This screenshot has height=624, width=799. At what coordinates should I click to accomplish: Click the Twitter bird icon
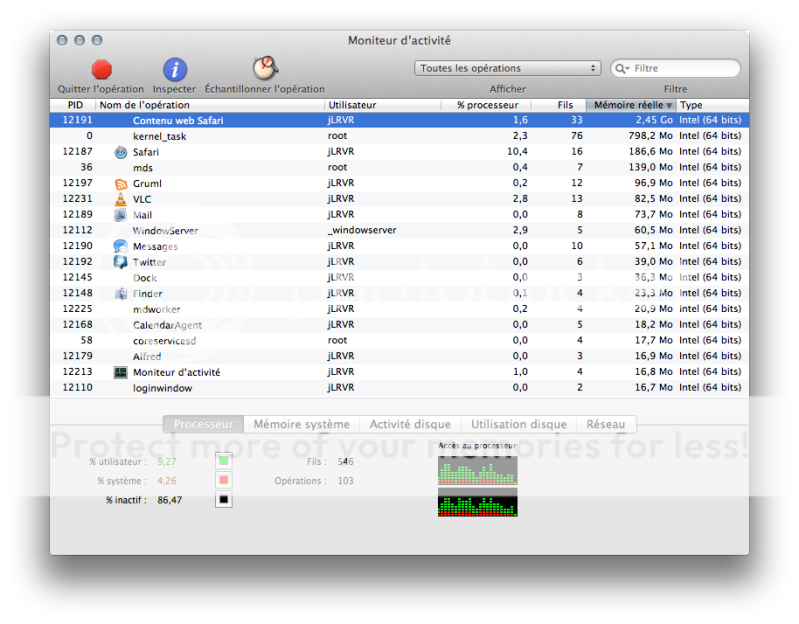tap(121, 262)
